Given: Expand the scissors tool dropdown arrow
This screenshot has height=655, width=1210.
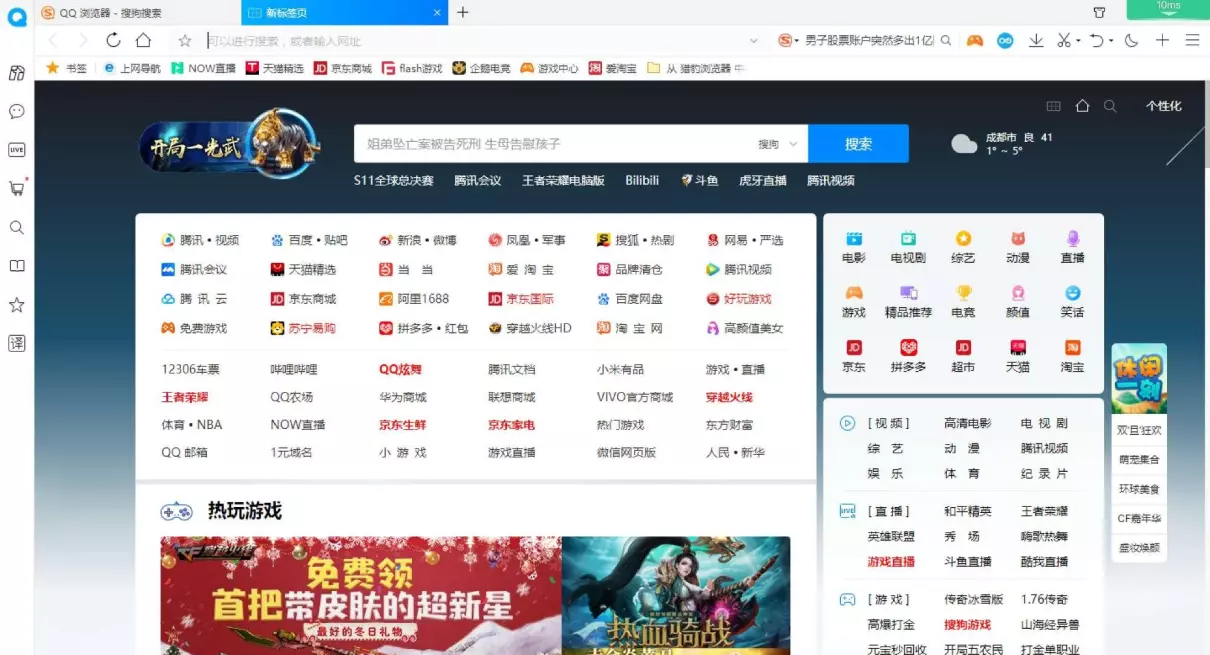Looking at the screenshot, I should 1078,41.
